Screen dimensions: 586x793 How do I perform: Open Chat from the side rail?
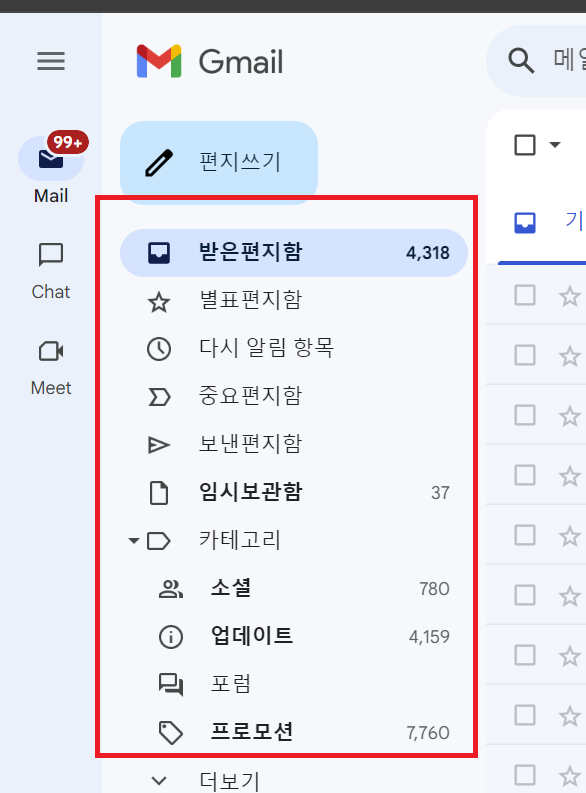[x=51, y=272]
